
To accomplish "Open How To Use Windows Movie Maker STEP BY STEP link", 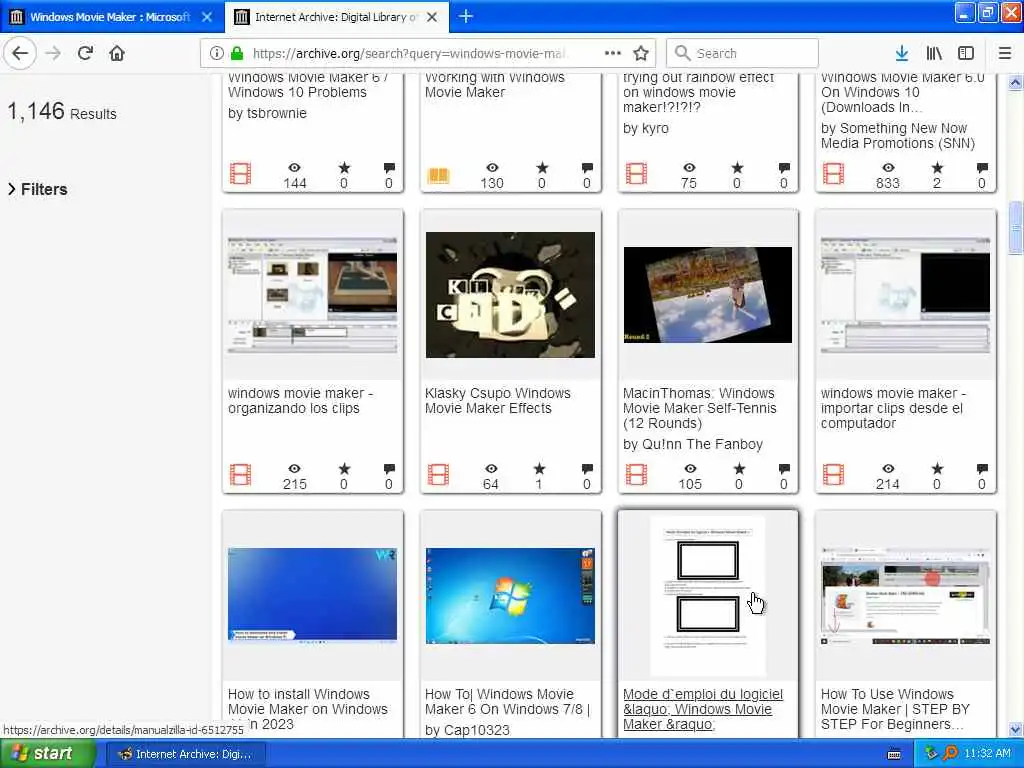I will pos(895,709).
